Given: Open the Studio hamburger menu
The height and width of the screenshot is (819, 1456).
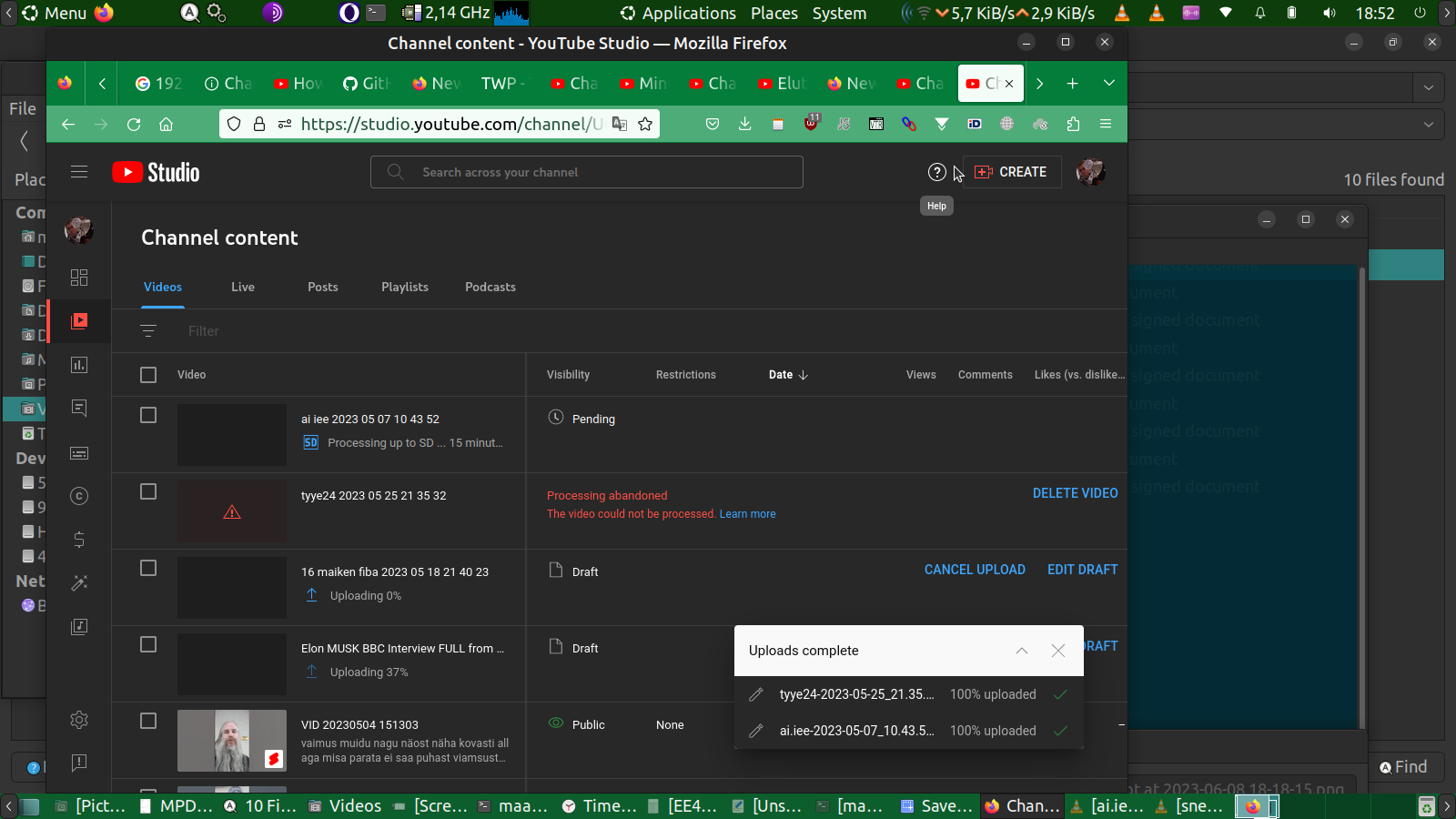Looking at the screenshot, I should 79,172.
